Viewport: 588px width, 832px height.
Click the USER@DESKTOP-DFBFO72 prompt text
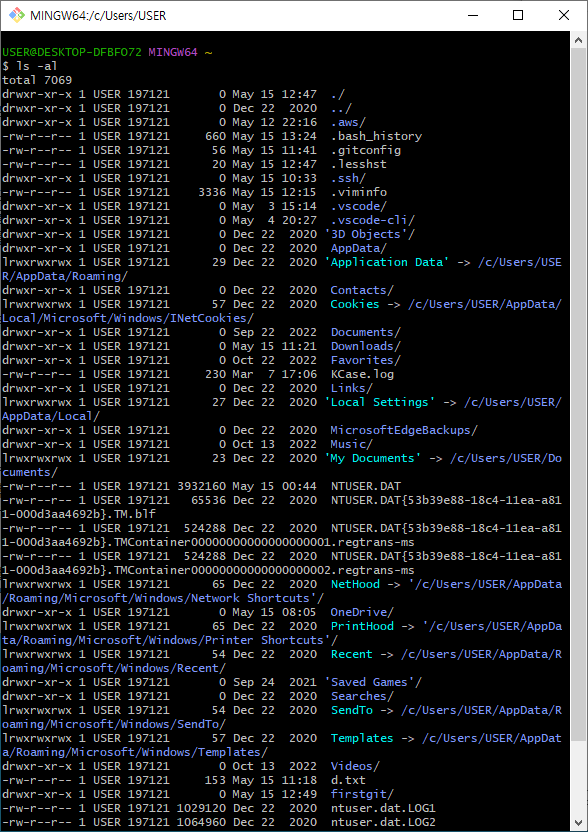[x=72, y=52]
